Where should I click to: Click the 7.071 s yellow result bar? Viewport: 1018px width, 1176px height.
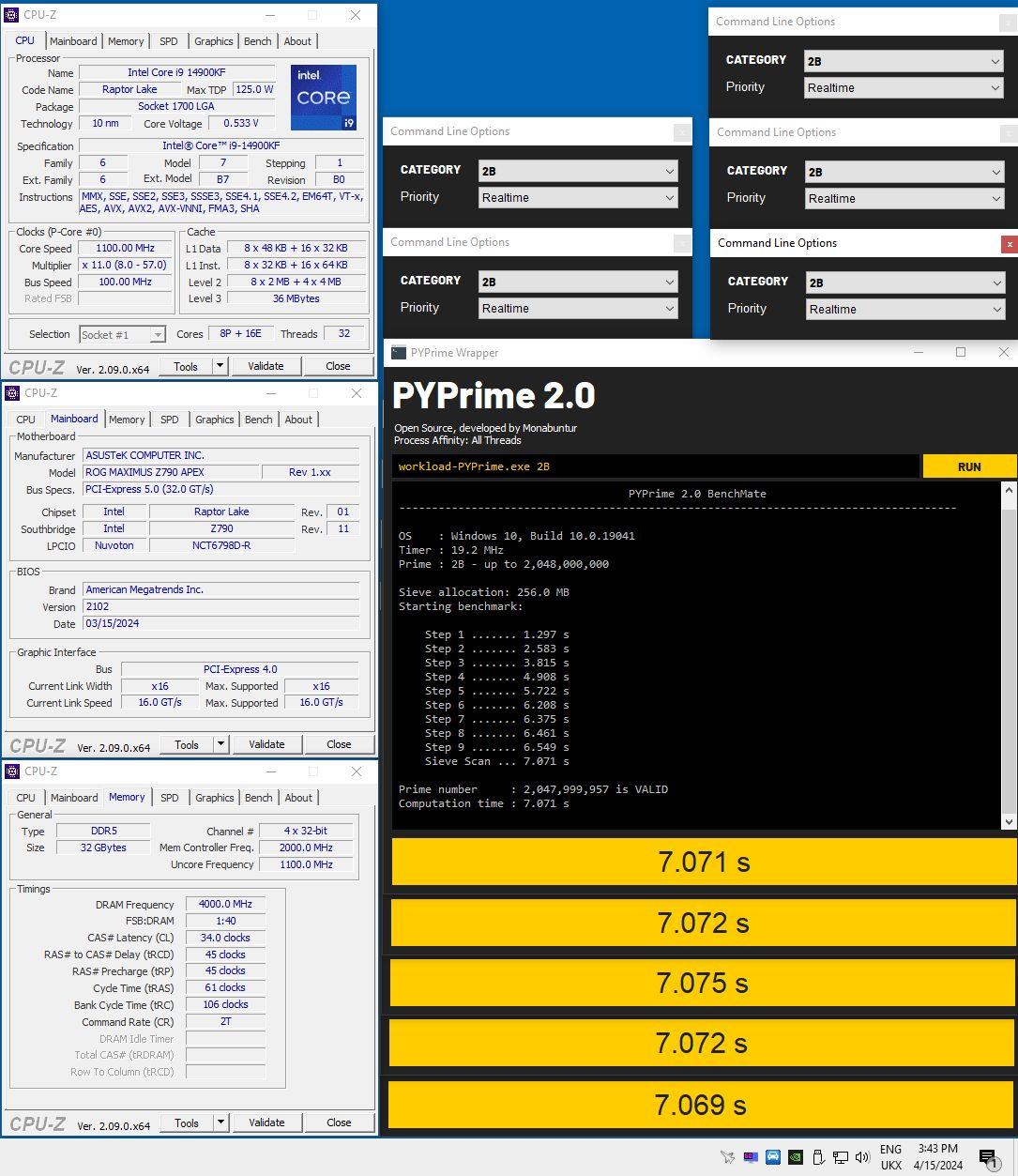click(x=704, y=862)
